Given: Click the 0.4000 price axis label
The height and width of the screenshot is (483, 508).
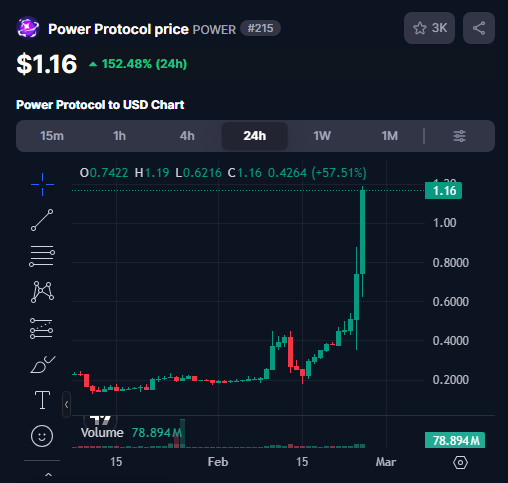Looking at the screenshot, I should coord(451,341).
